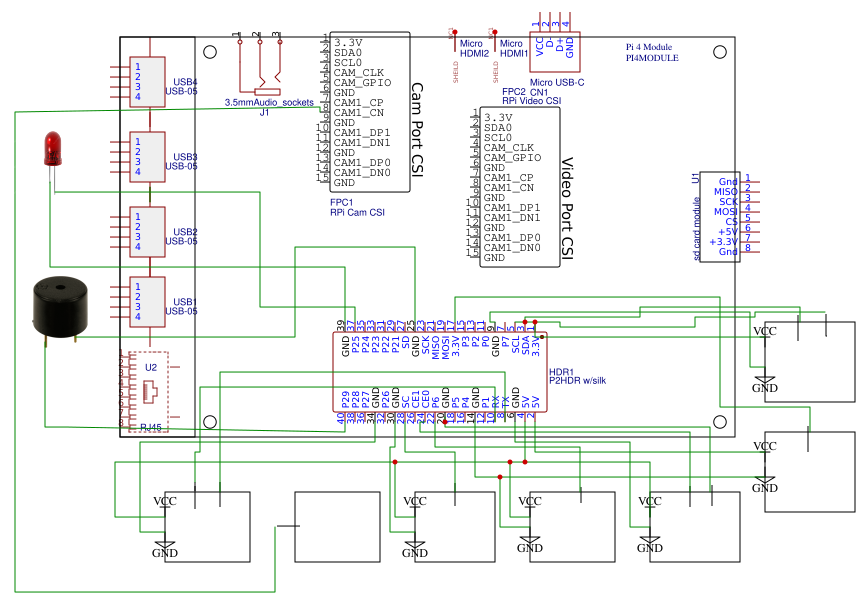Select the "J1" reference label
The image size is (865, 602).
(x=265, y=113)
